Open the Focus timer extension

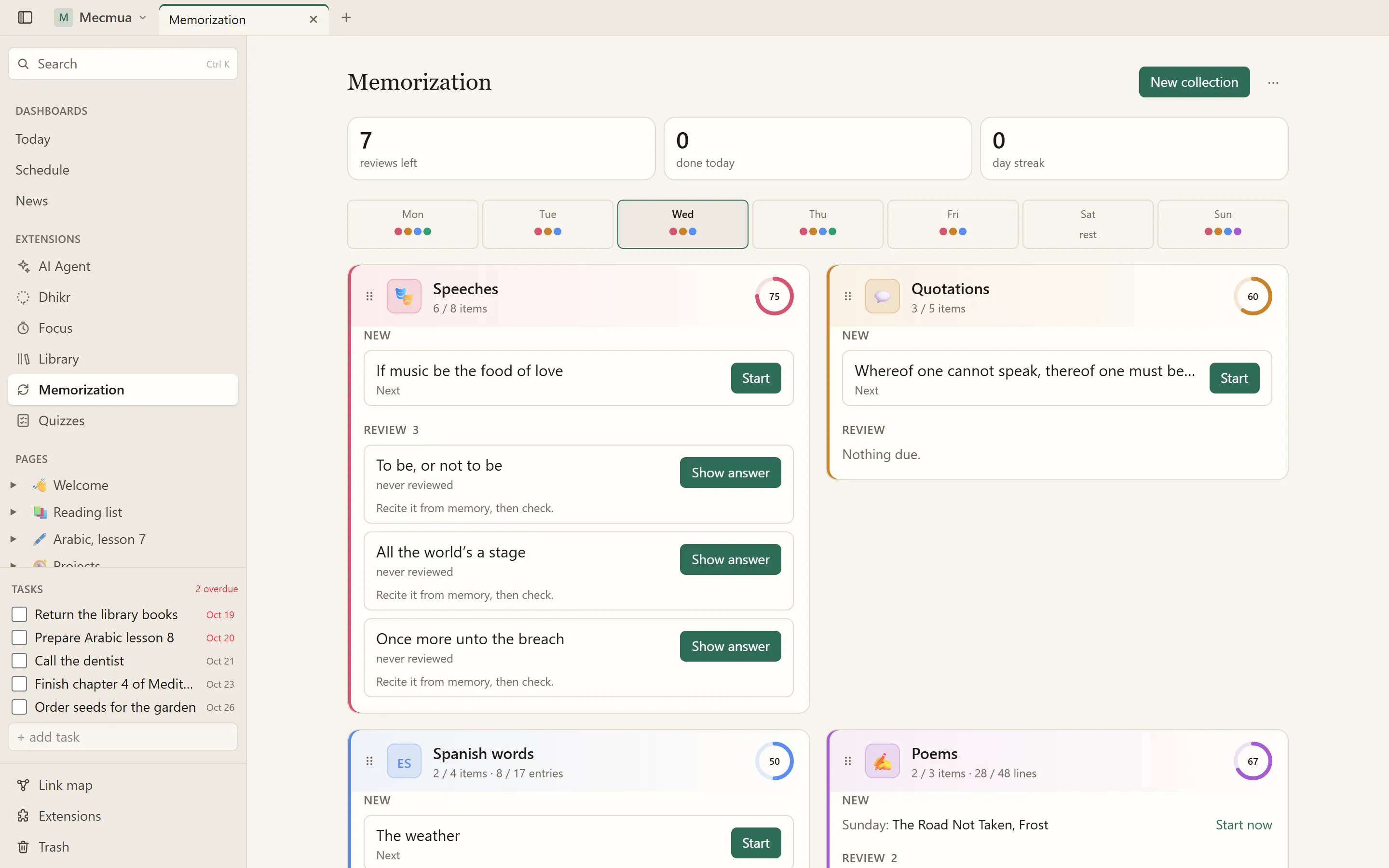click(123, 328)
